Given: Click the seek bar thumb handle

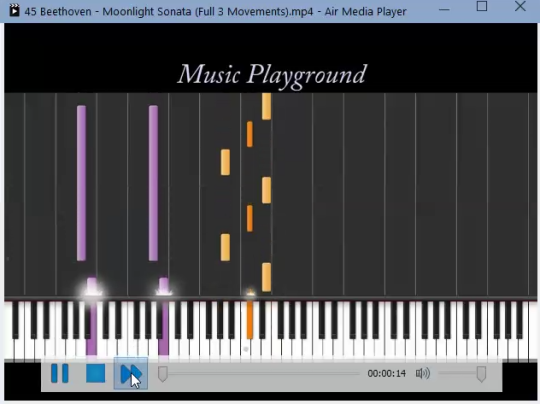Looking at the screenshot, I should pos(163,374).
